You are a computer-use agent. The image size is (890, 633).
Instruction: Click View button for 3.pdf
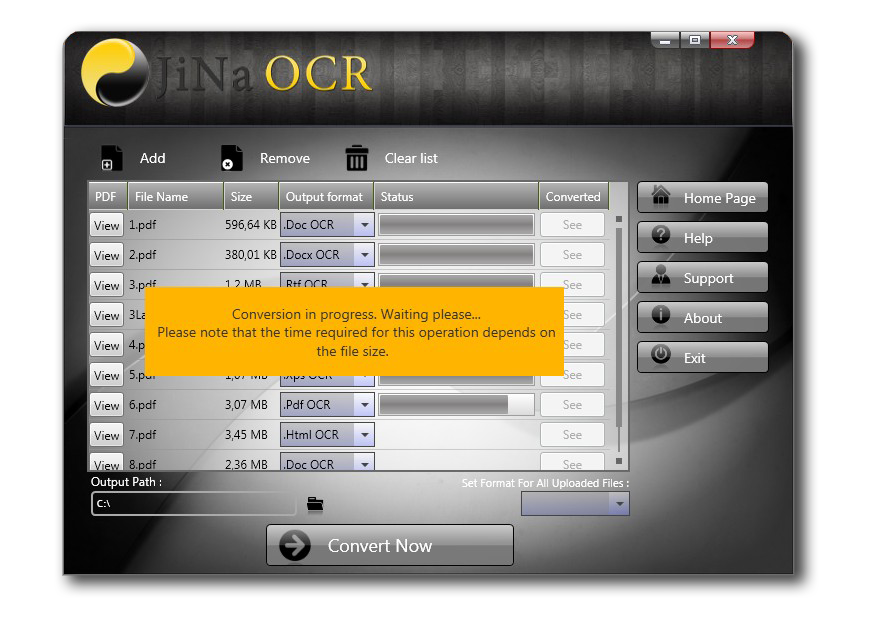coord(107,285)
